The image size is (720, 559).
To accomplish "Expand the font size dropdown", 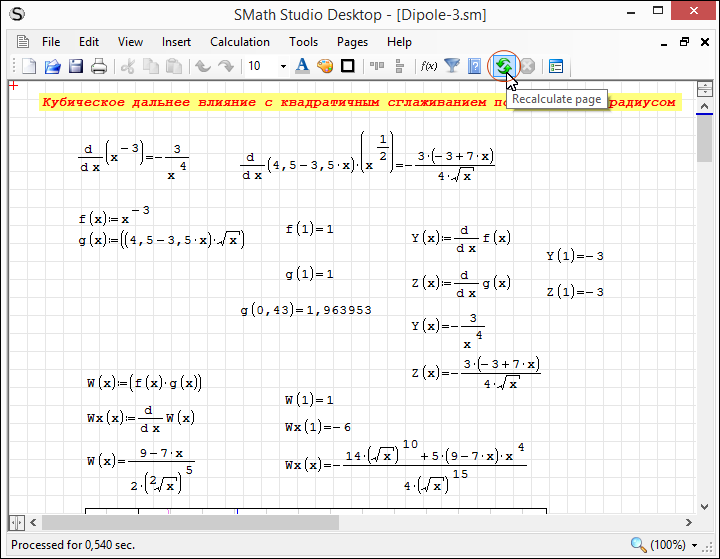I will point(283,67).
